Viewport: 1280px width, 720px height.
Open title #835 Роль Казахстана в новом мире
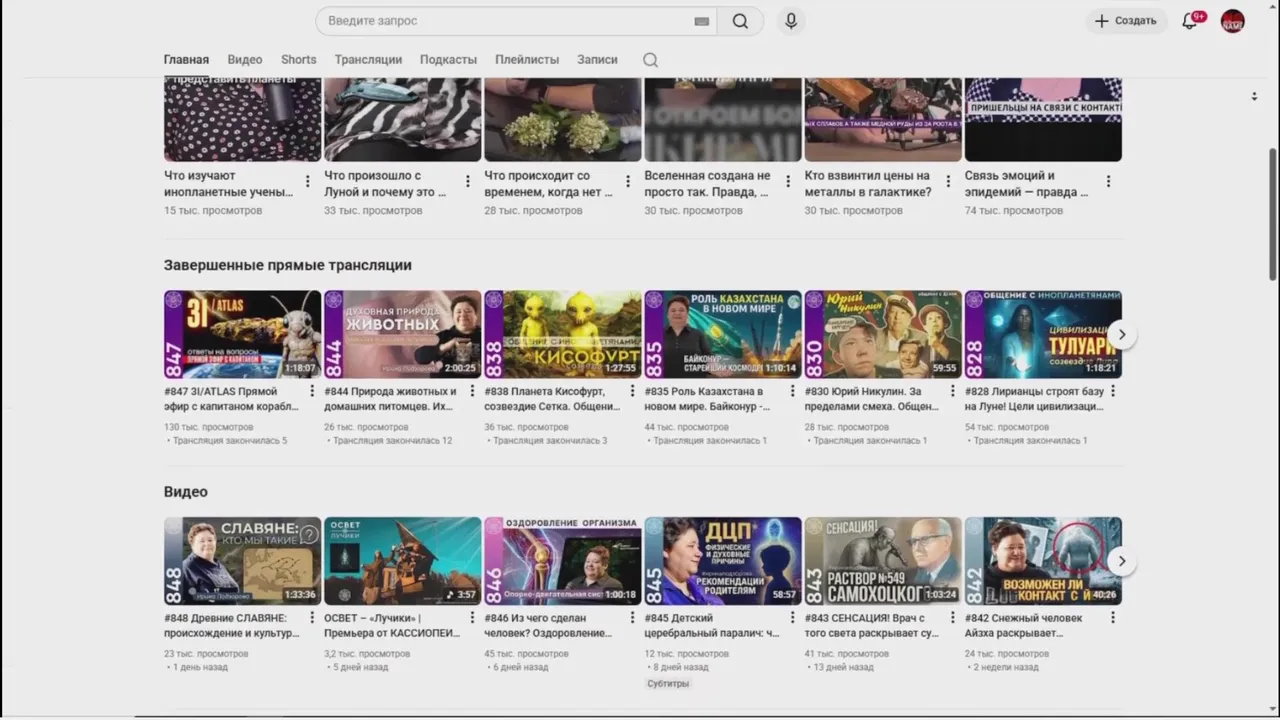click(x=707, y=399)
